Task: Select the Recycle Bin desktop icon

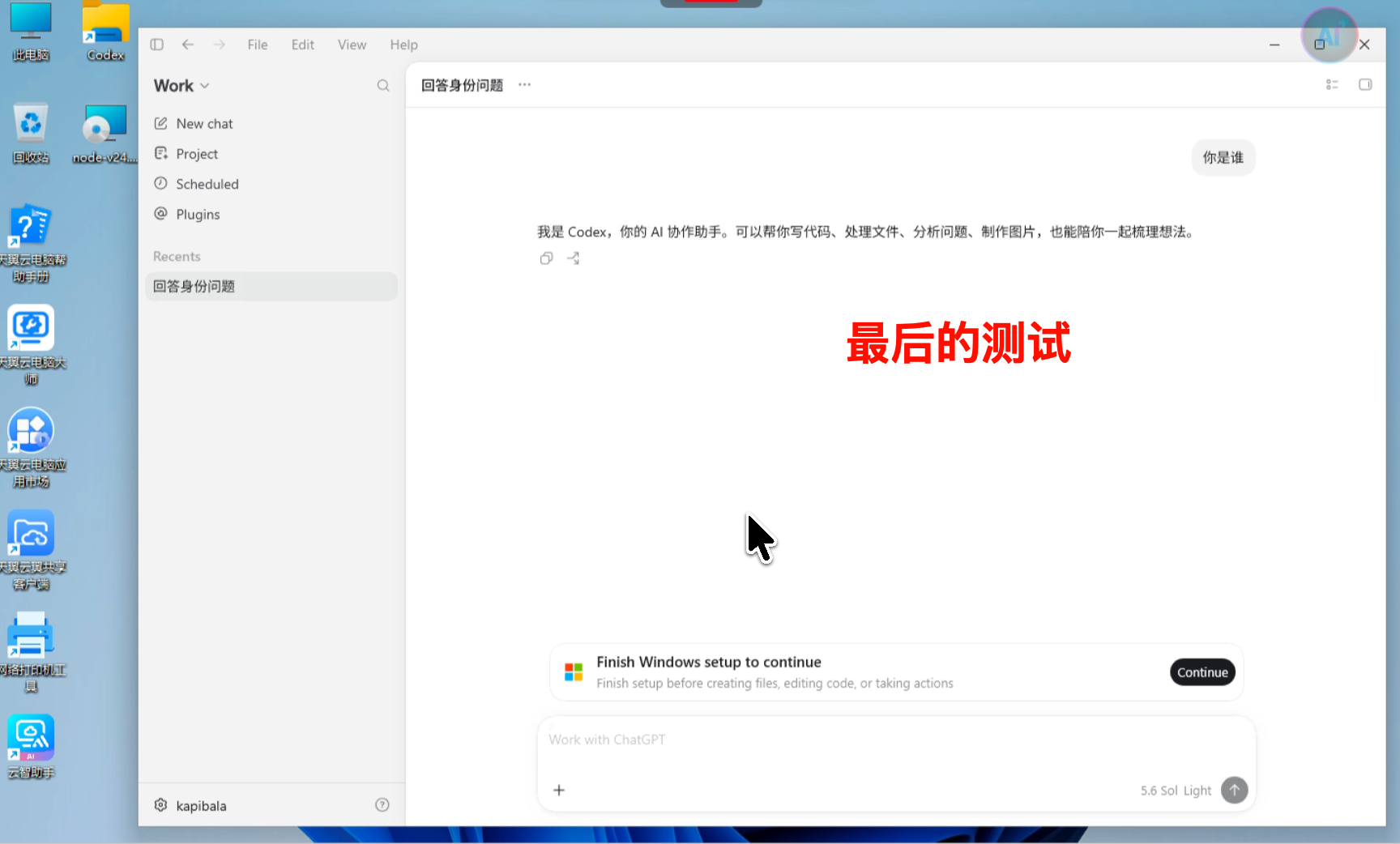Action: point(31,134)
